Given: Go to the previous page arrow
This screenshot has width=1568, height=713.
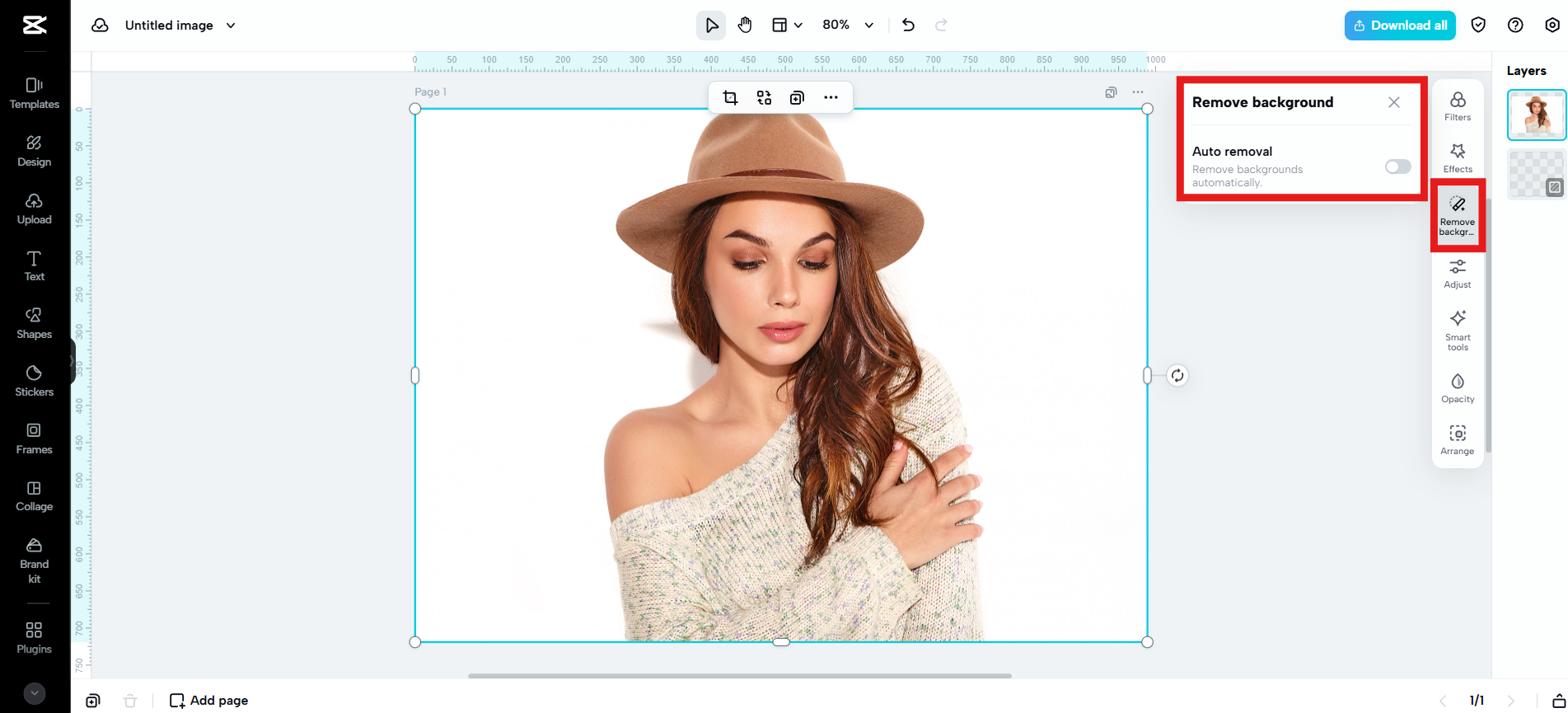Looking at the screenshot, I should tap(1443, 701).
